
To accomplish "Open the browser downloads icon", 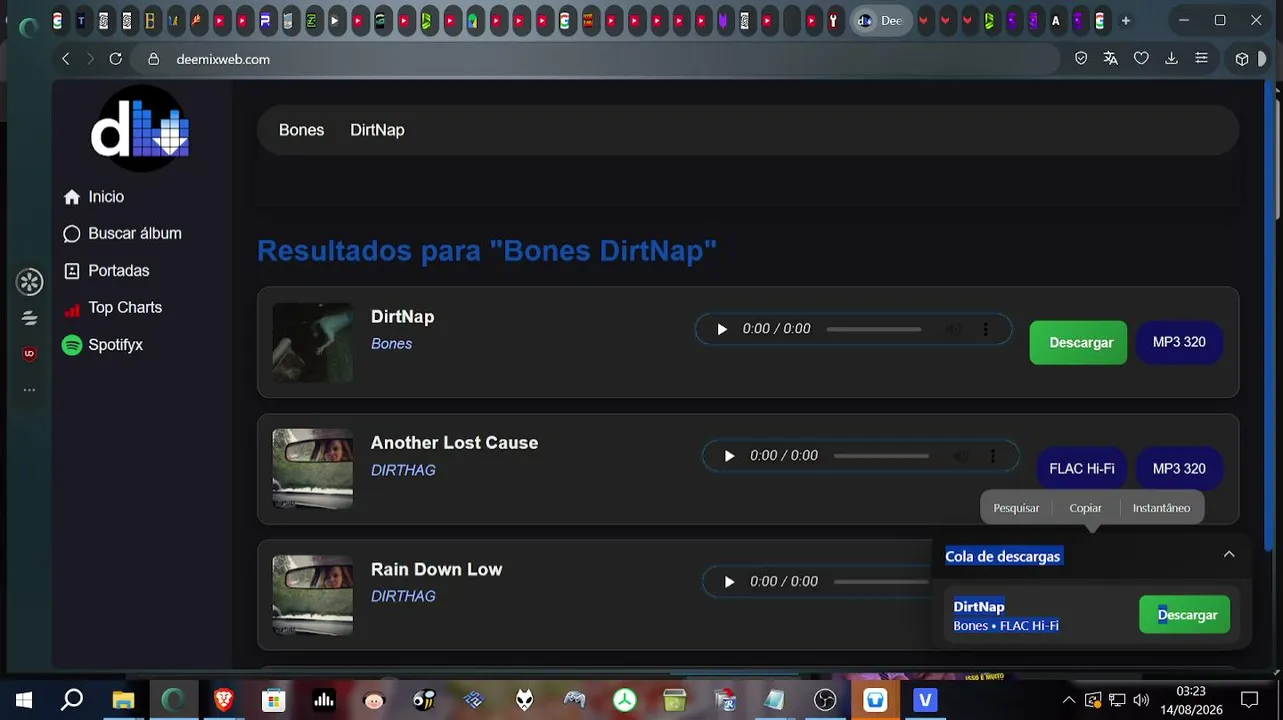I will click(1171, 59).
